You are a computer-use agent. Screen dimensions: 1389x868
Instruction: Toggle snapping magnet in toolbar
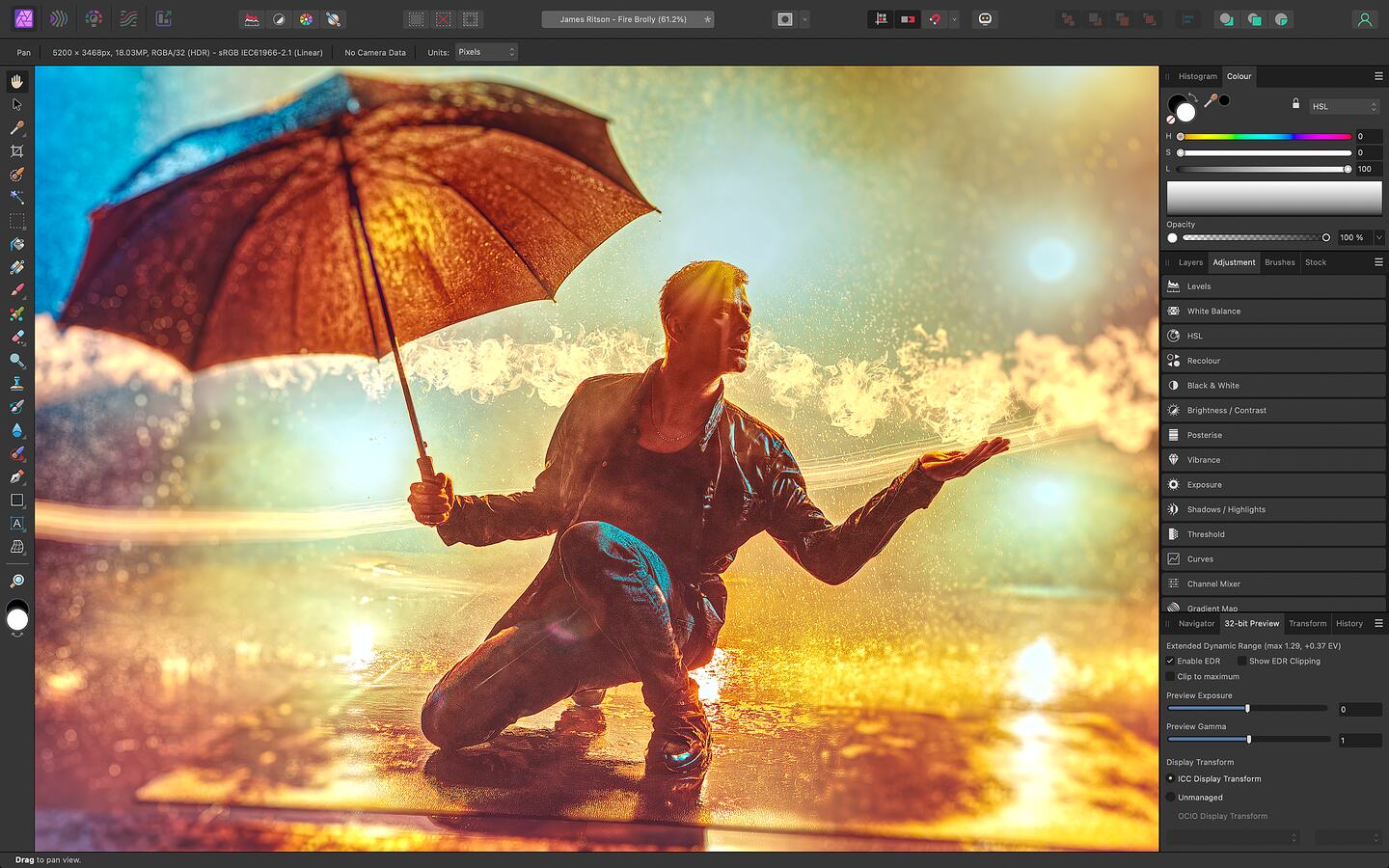click(935, 19)
